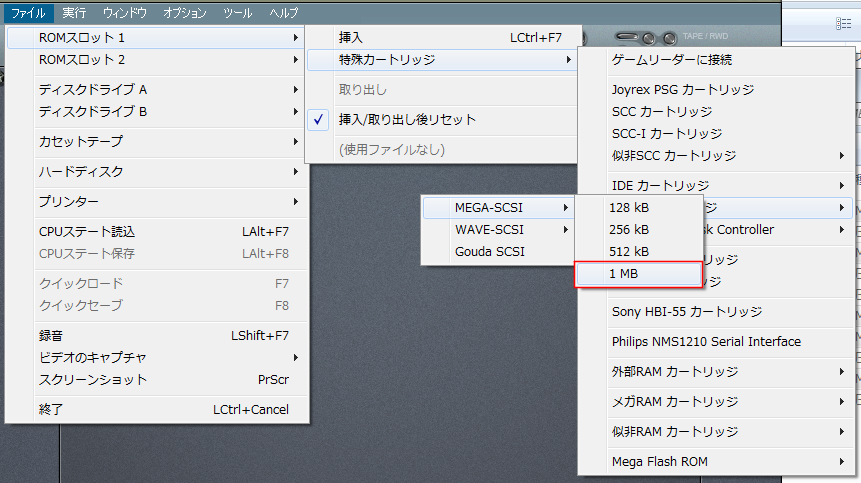Image resolution: width=861 pixels, height=483 pixels.
Task: Open the ファイル menu
Action: click(29, 13)
